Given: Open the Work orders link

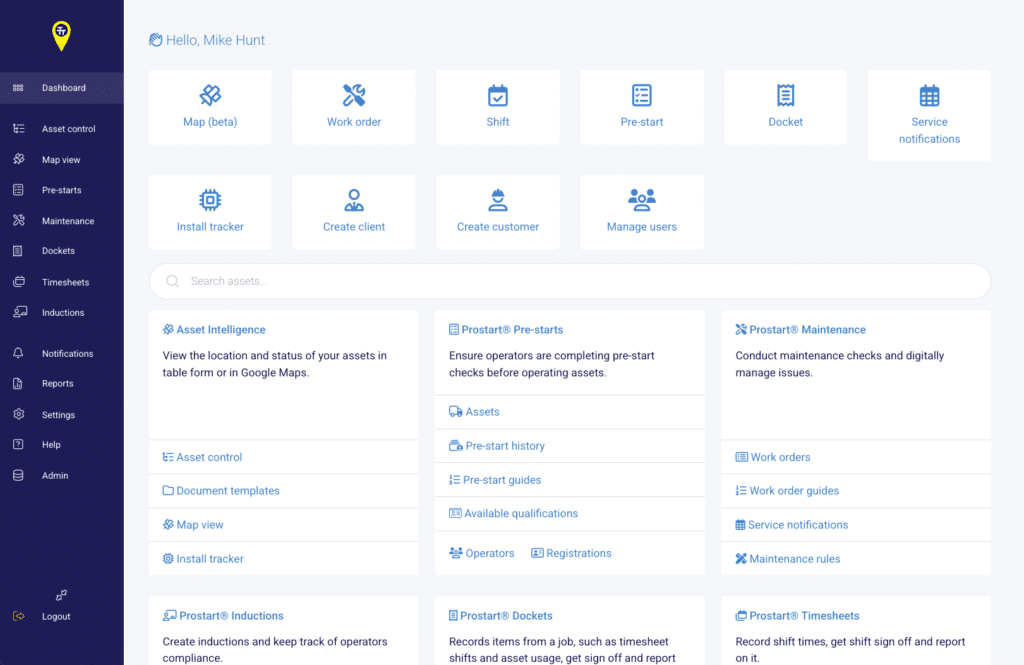Looking at the screenshot, I should pos(773,457).
